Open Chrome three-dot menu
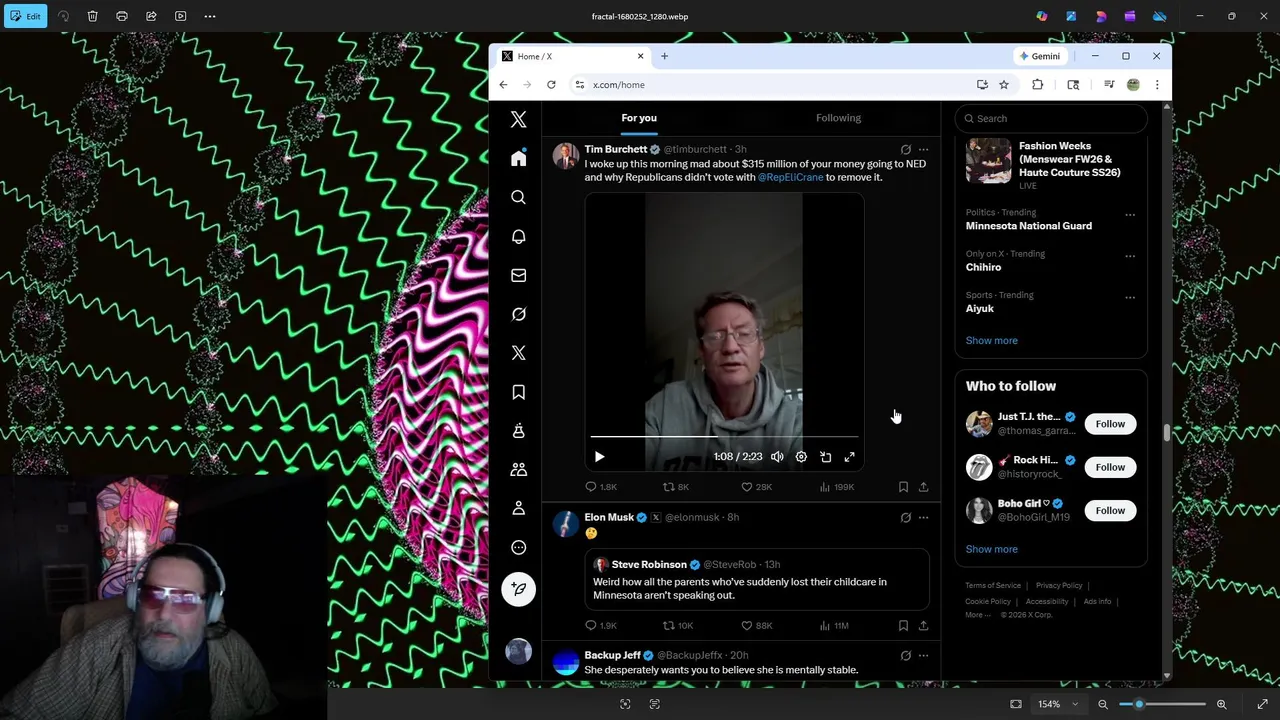Viewport: 1280px width, 720px height. [1157, 85]
